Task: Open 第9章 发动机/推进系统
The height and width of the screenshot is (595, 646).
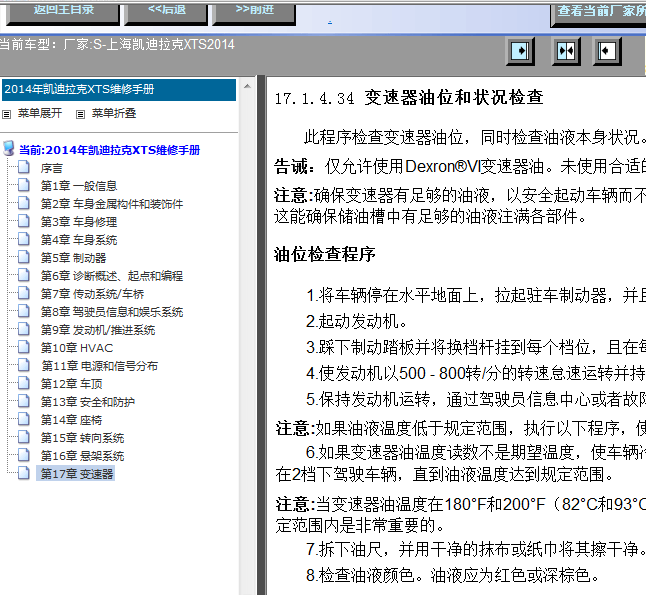Action: pyautogui.click(x=98, y=330)
